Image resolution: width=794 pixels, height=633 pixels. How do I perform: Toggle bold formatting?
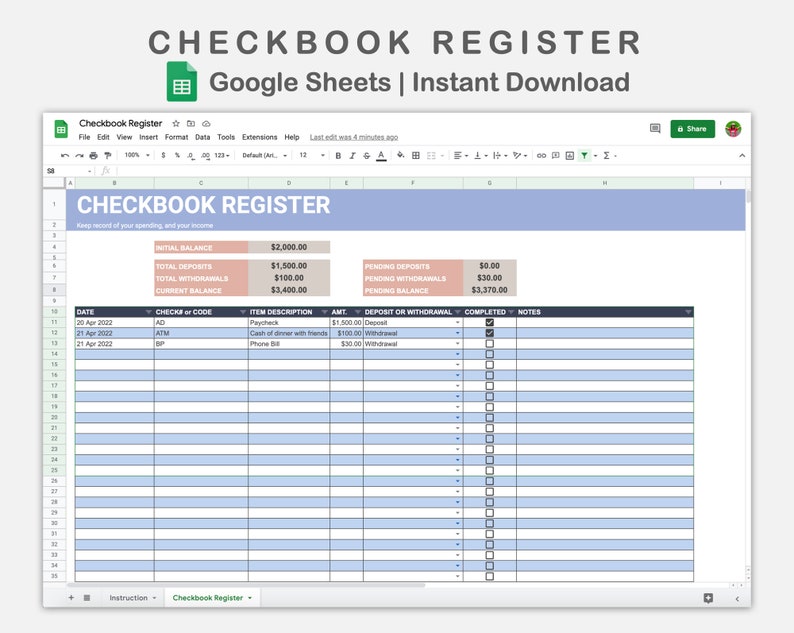338,155
